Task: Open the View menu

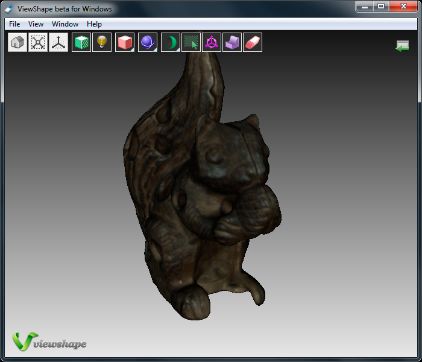Action: (x=36, y=24)
